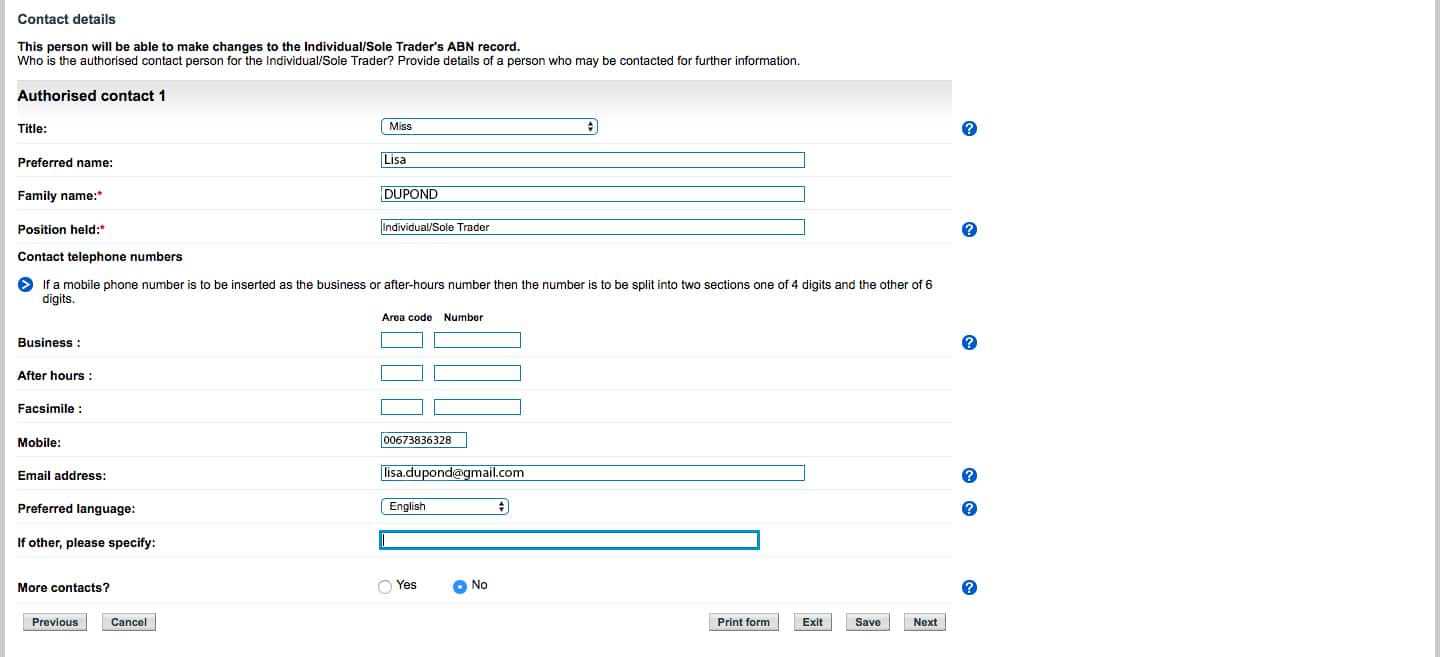This screenshot has width=1440, height=657.
Task: Open help icon beside More contacts
Action: (968, 587)
